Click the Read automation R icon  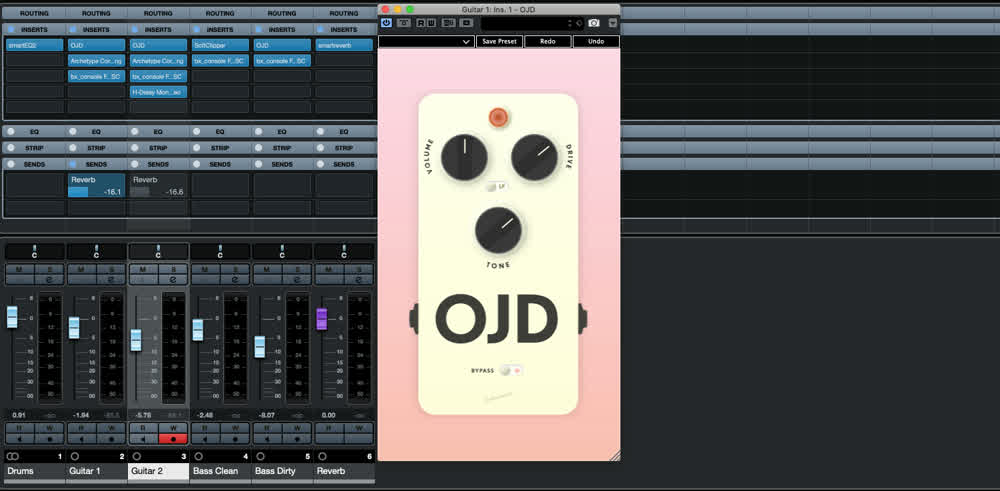[x=421, y=23]
